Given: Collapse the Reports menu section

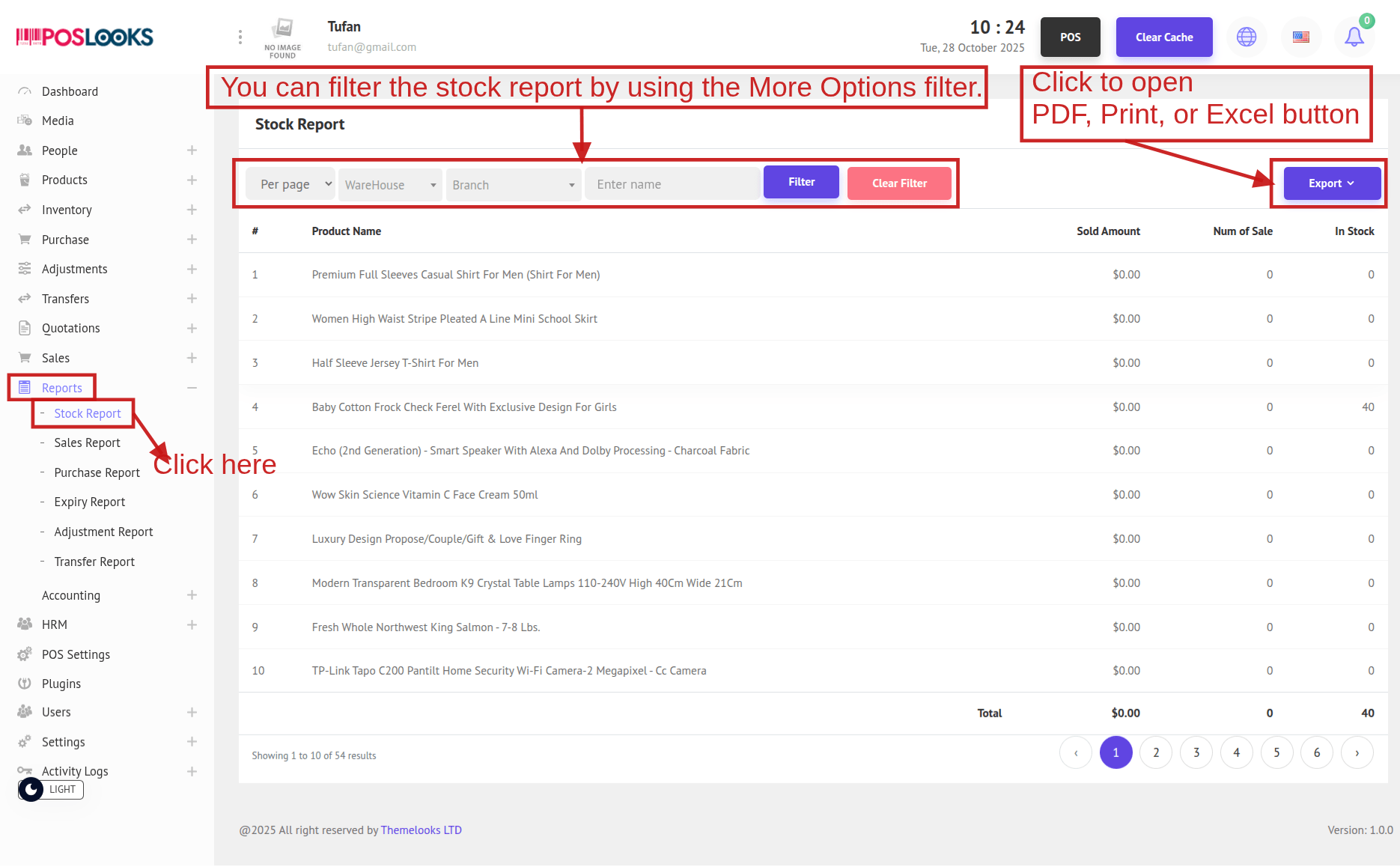Looking at the screenshot, I should (x=192, y=388).
